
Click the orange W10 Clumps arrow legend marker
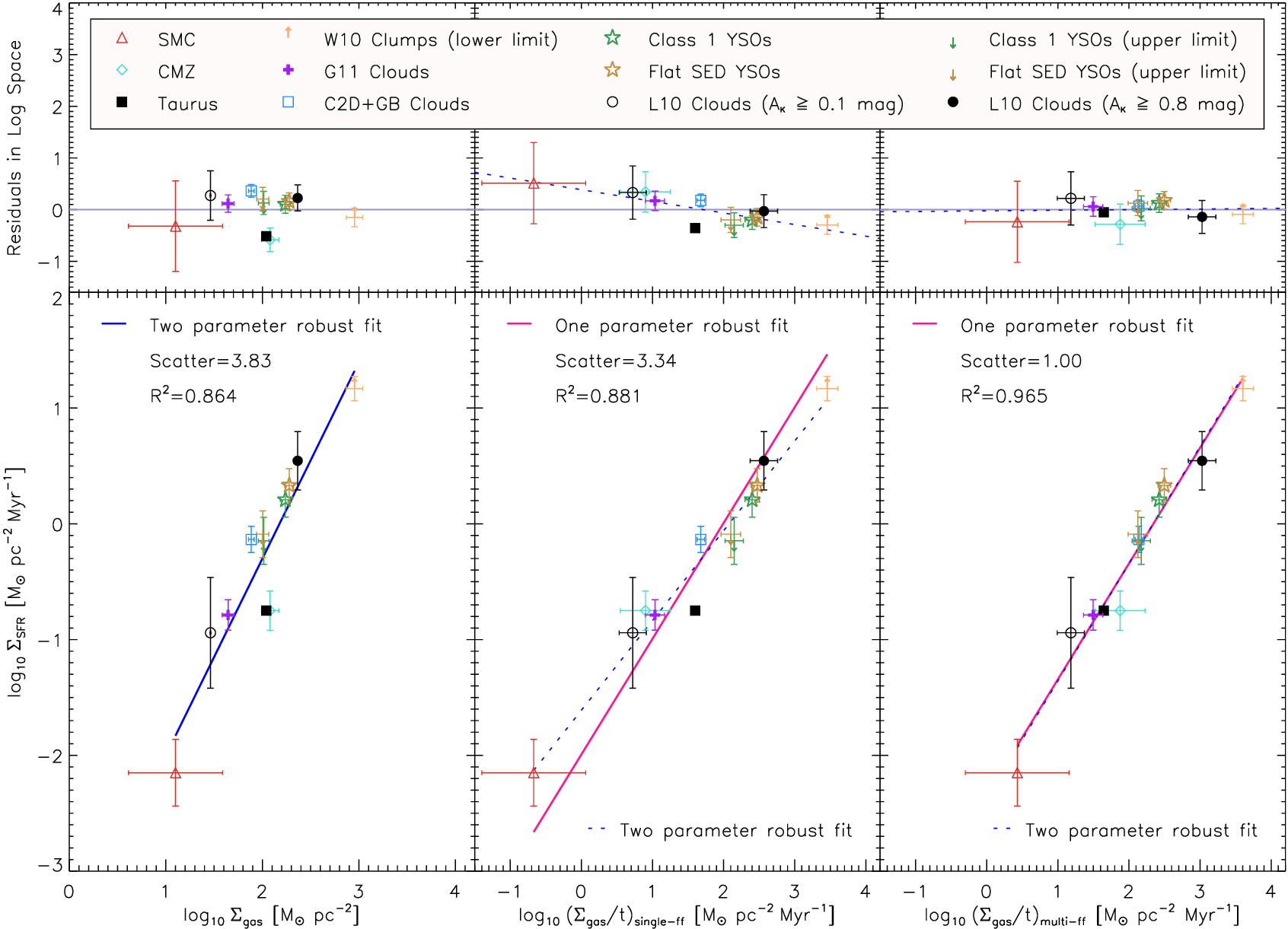click(288, 32)
